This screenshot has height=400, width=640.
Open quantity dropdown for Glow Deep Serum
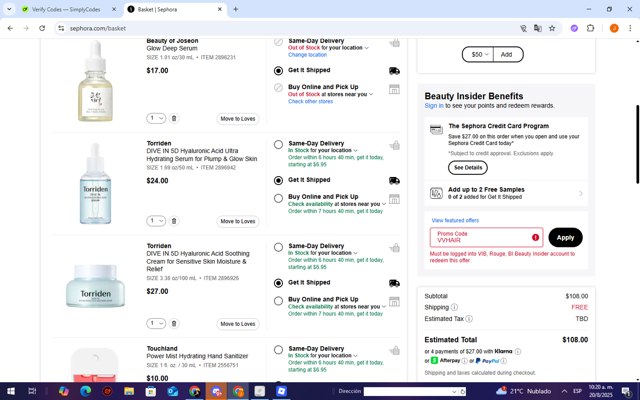pyautogui.click(x=156, y=118)
